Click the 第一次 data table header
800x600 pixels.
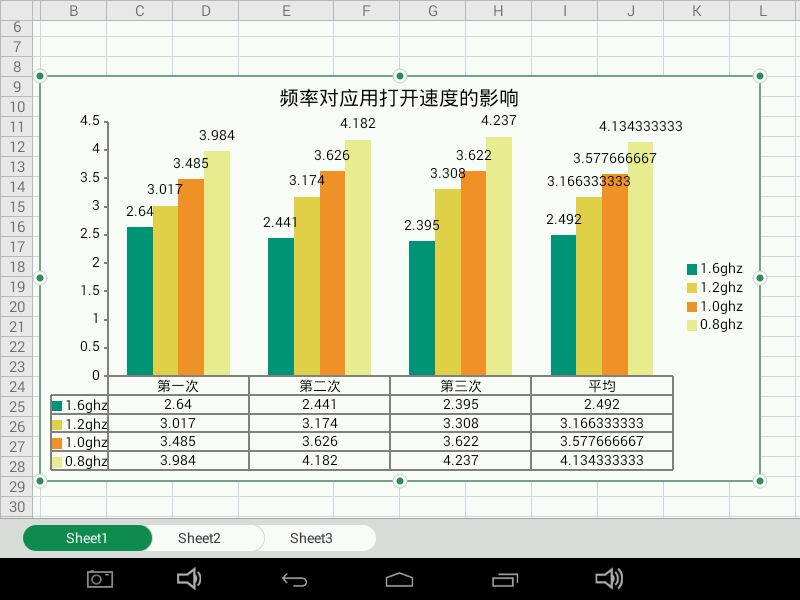point(178,386)
